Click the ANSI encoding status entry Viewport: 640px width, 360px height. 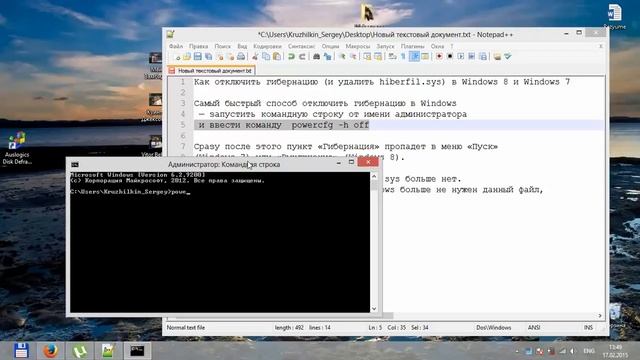[x=534, y=328]
